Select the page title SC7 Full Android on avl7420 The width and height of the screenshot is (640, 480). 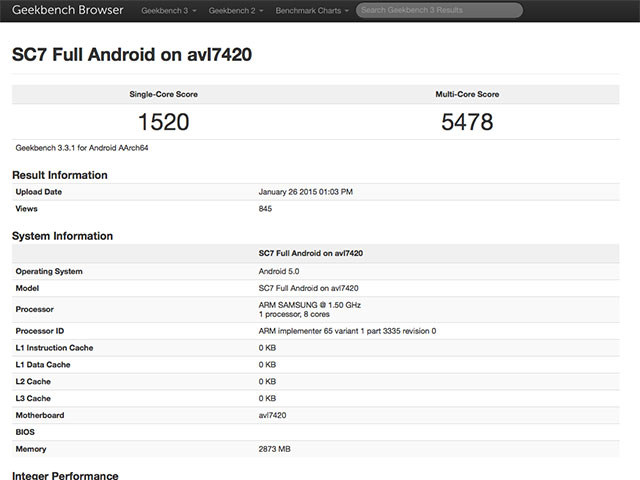132,54
